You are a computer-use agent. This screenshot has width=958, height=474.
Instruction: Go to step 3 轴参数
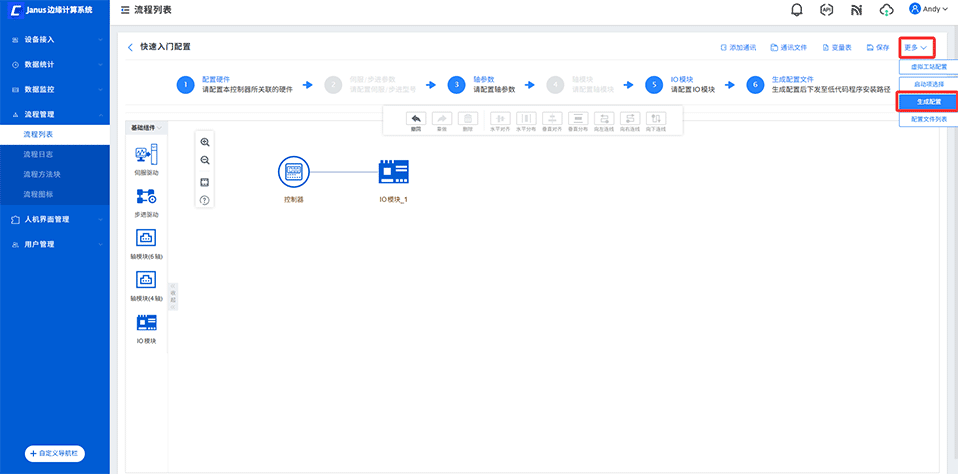click(x=456, y=85)
